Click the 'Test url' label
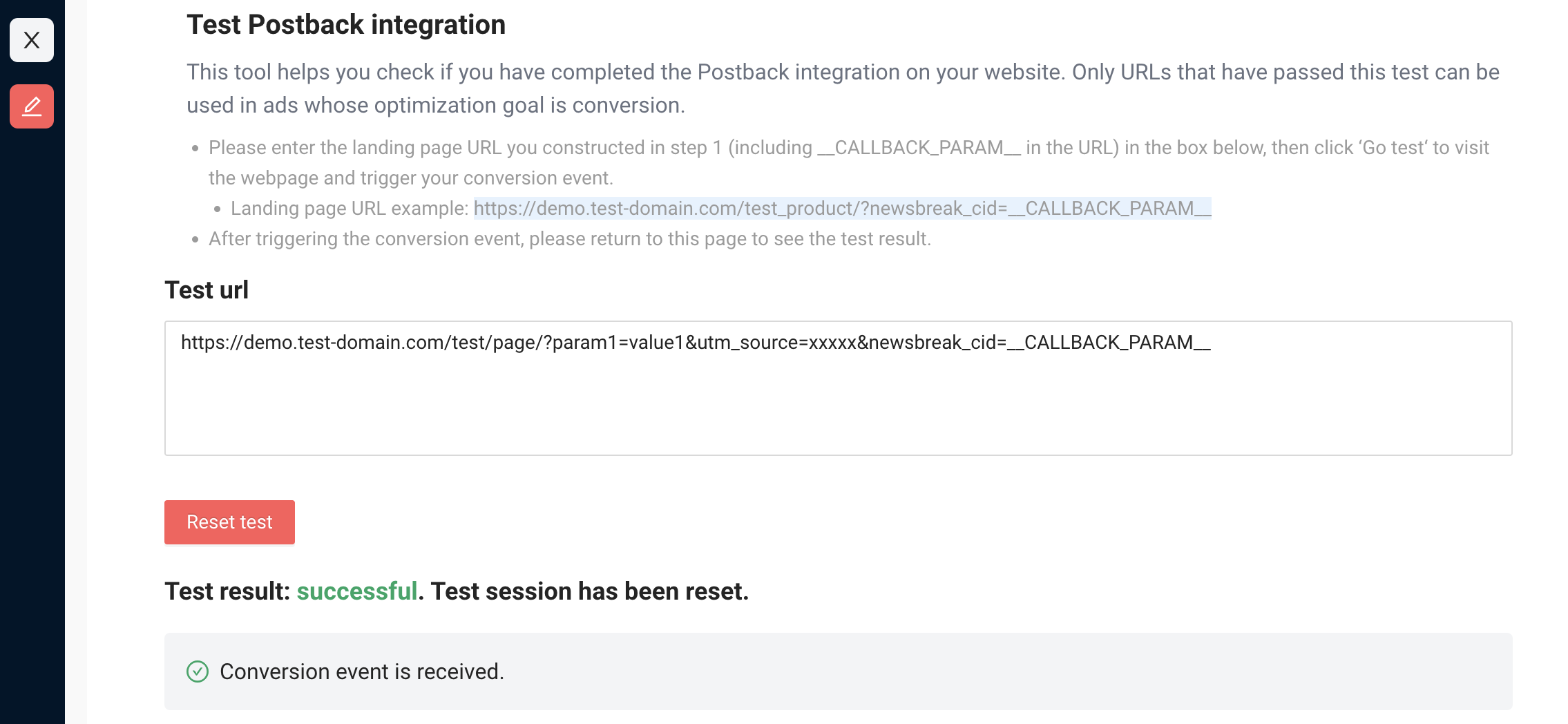 pyautogui.click(x=206, y=290)
